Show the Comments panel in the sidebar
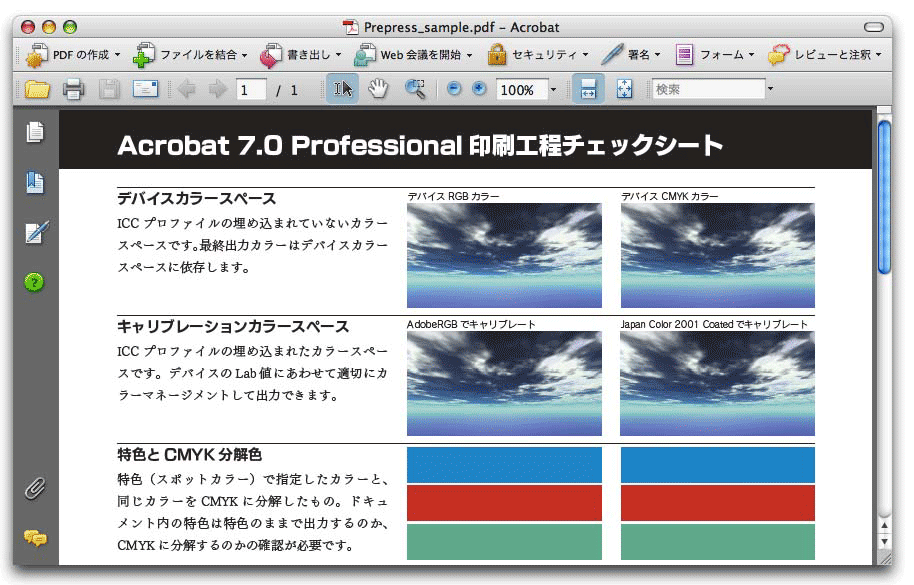914x585 pixels. [36, 538]
